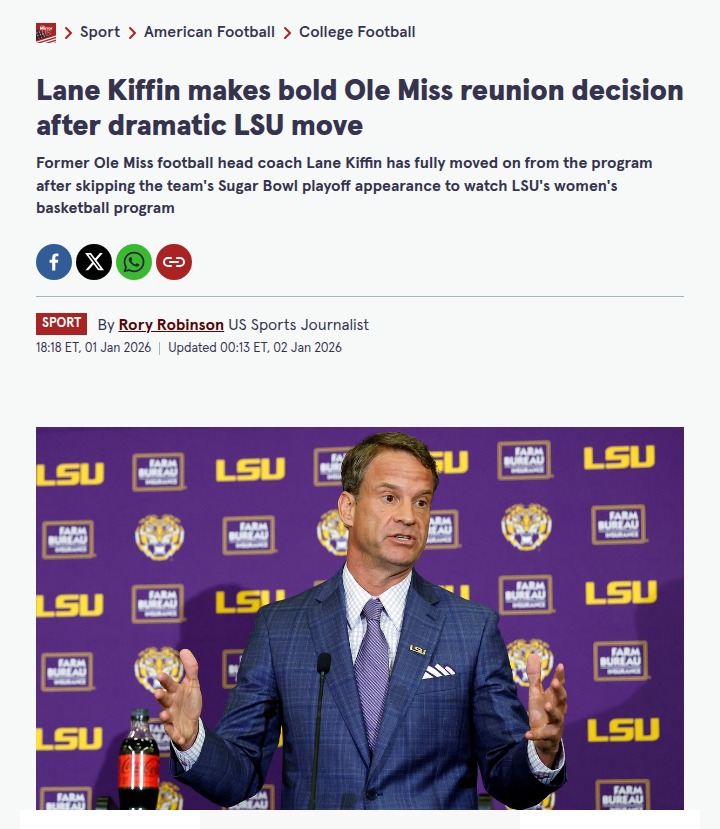
Task: Click the chevron before the Sport breadcrumb
Action: (x=69, y=33)
